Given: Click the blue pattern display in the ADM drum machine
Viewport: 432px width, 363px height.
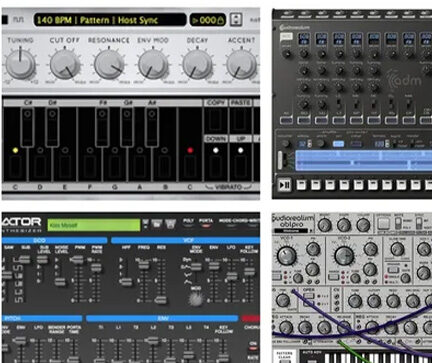Looking at the screenshot, I should 363,160.
